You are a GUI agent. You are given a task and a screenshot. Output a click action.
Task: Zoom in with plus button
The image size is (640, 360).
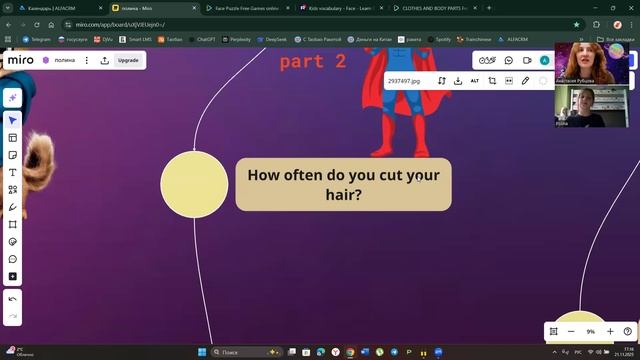pyautogui.click(x=610, y=331)
